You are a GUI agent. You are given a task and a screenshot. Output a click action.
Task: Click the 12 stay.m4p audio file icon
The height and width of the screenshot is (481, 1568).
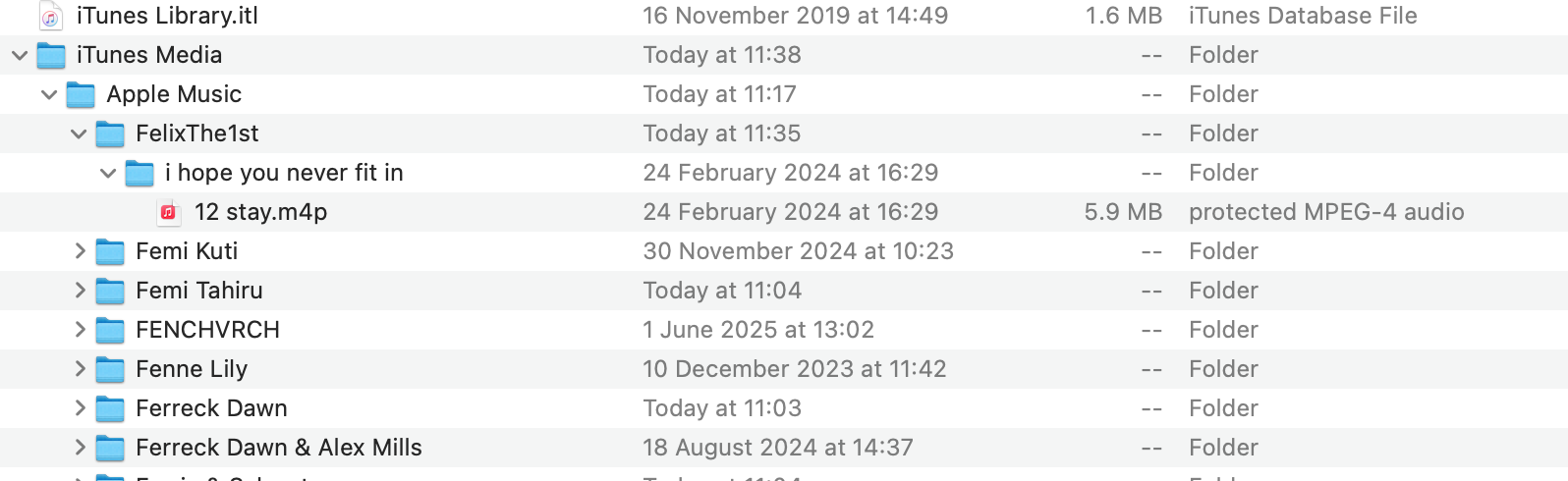(x=168, y=212)
